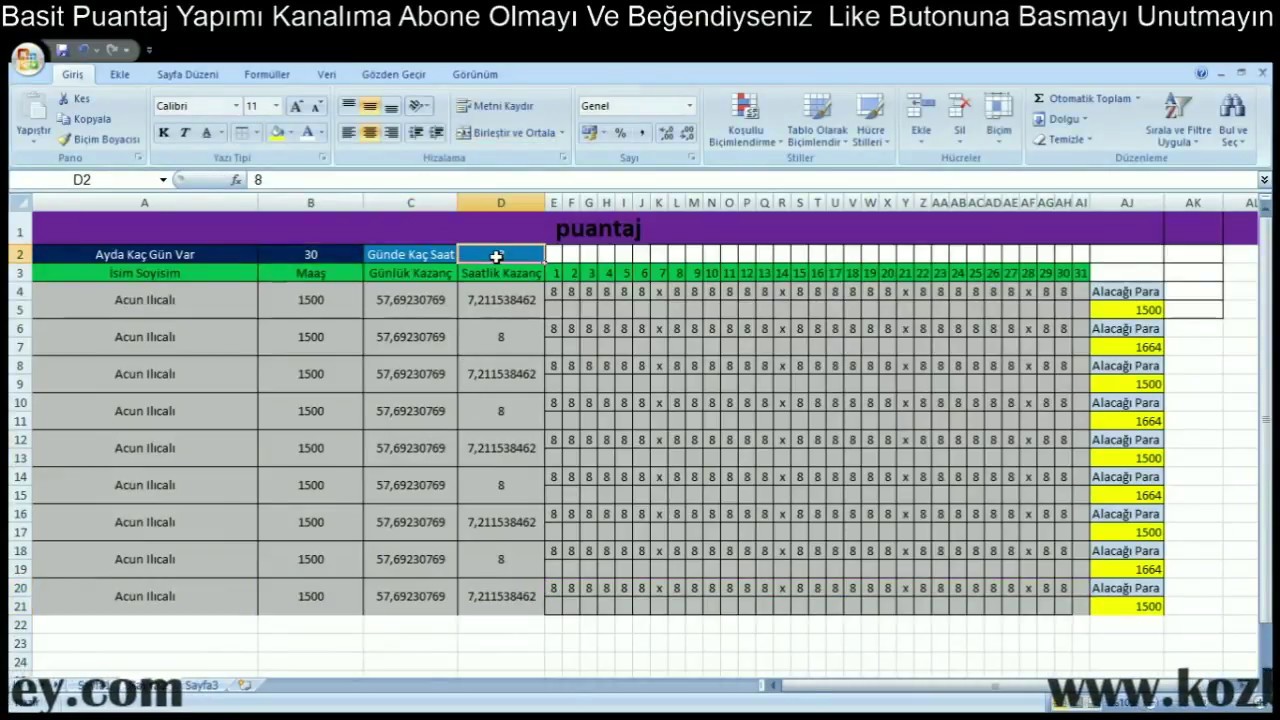Switch to Ekle tab
This screenshot has height=720, width=1280.
120,74
